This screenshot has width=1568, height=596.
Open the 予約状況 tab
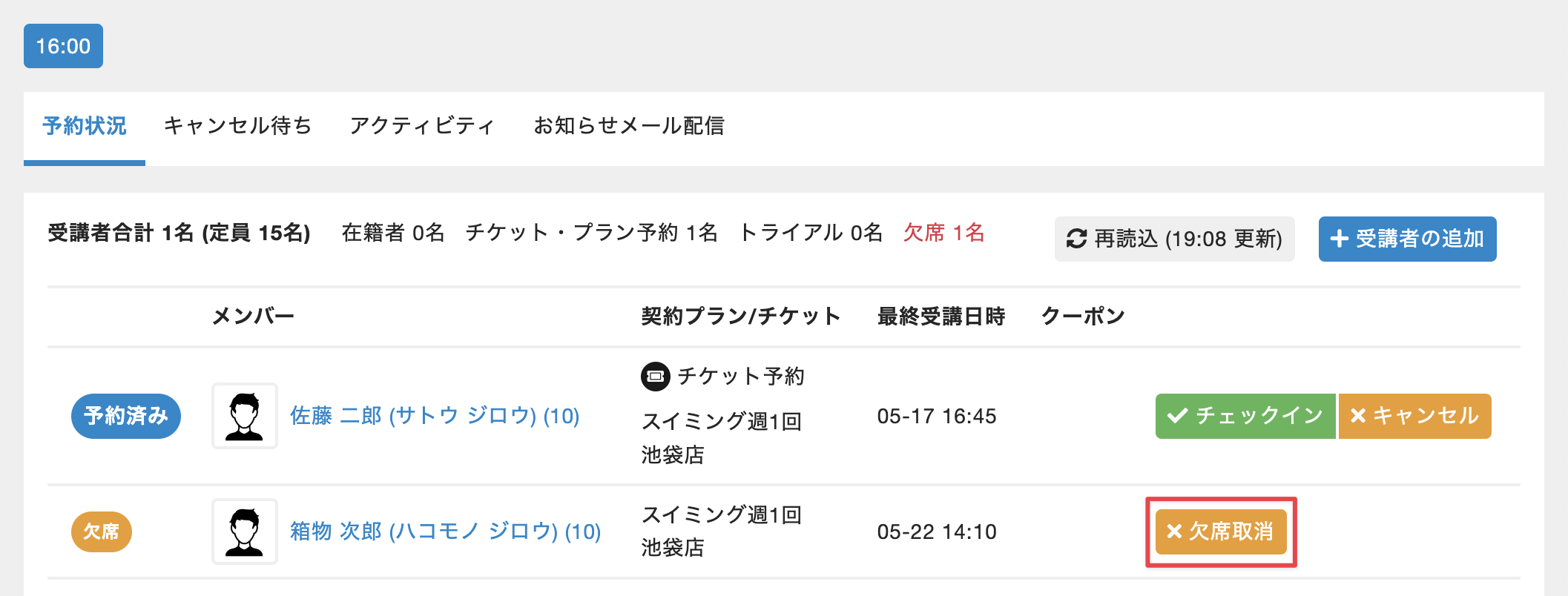pos(85,126)
